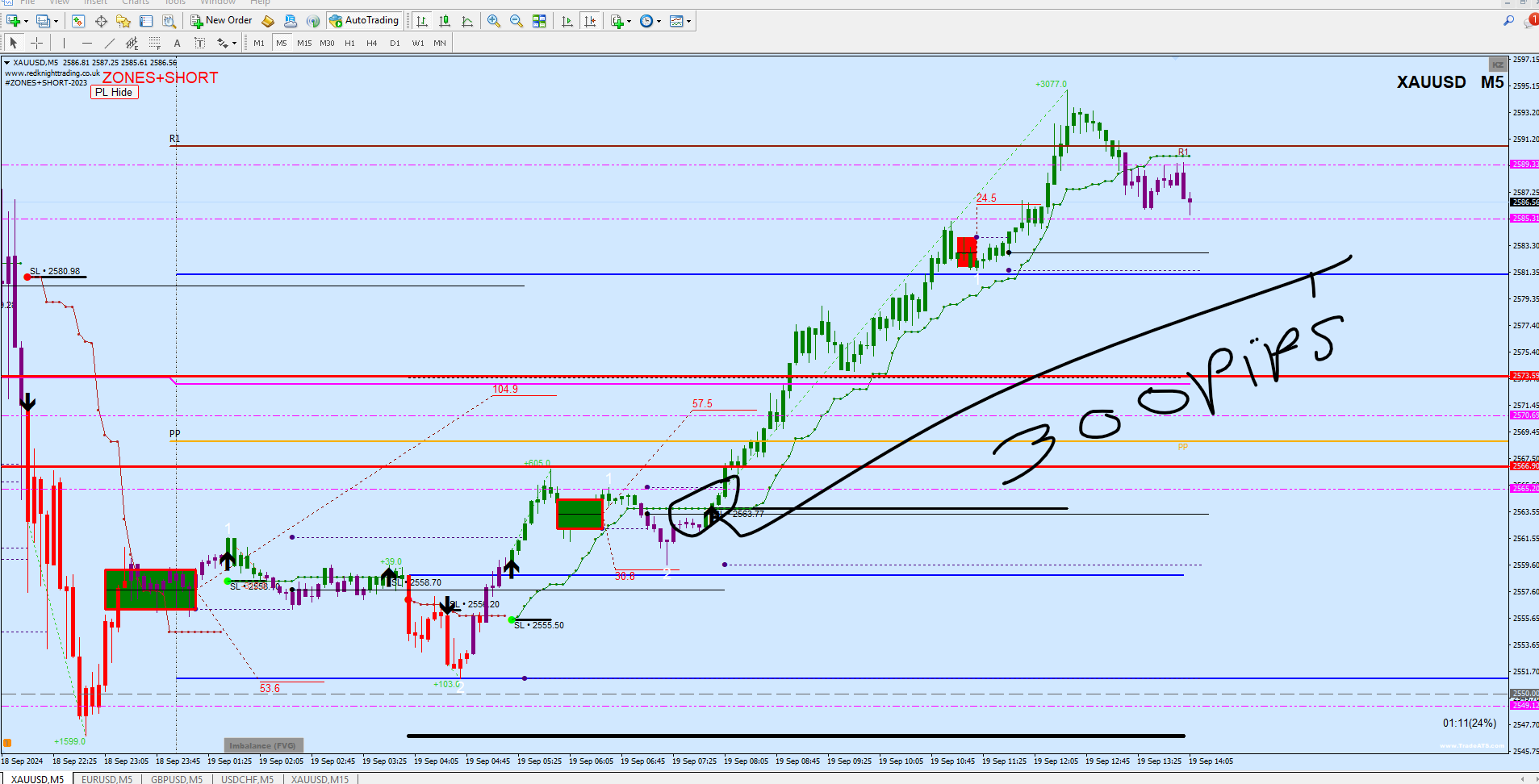The height and width of the screenshot is (784, 1539).
Task: Click the PL Hide button
Action: pos(114,92)
